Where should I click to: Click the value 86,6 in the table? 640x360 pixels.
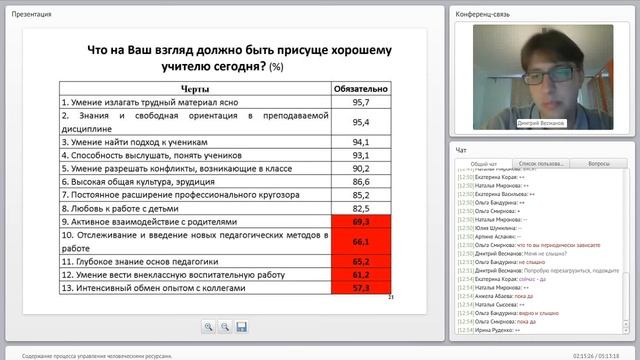point(361,182)
